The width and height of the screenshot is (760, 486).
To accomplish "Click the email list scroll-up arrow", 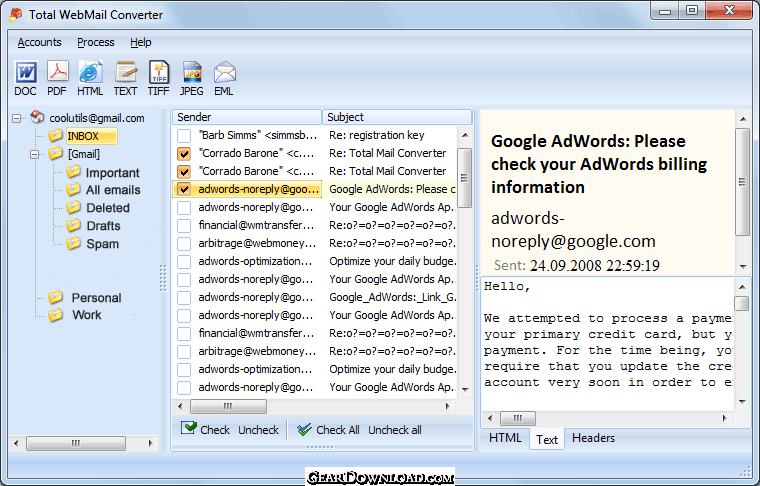I will click(x=465, y=135).
